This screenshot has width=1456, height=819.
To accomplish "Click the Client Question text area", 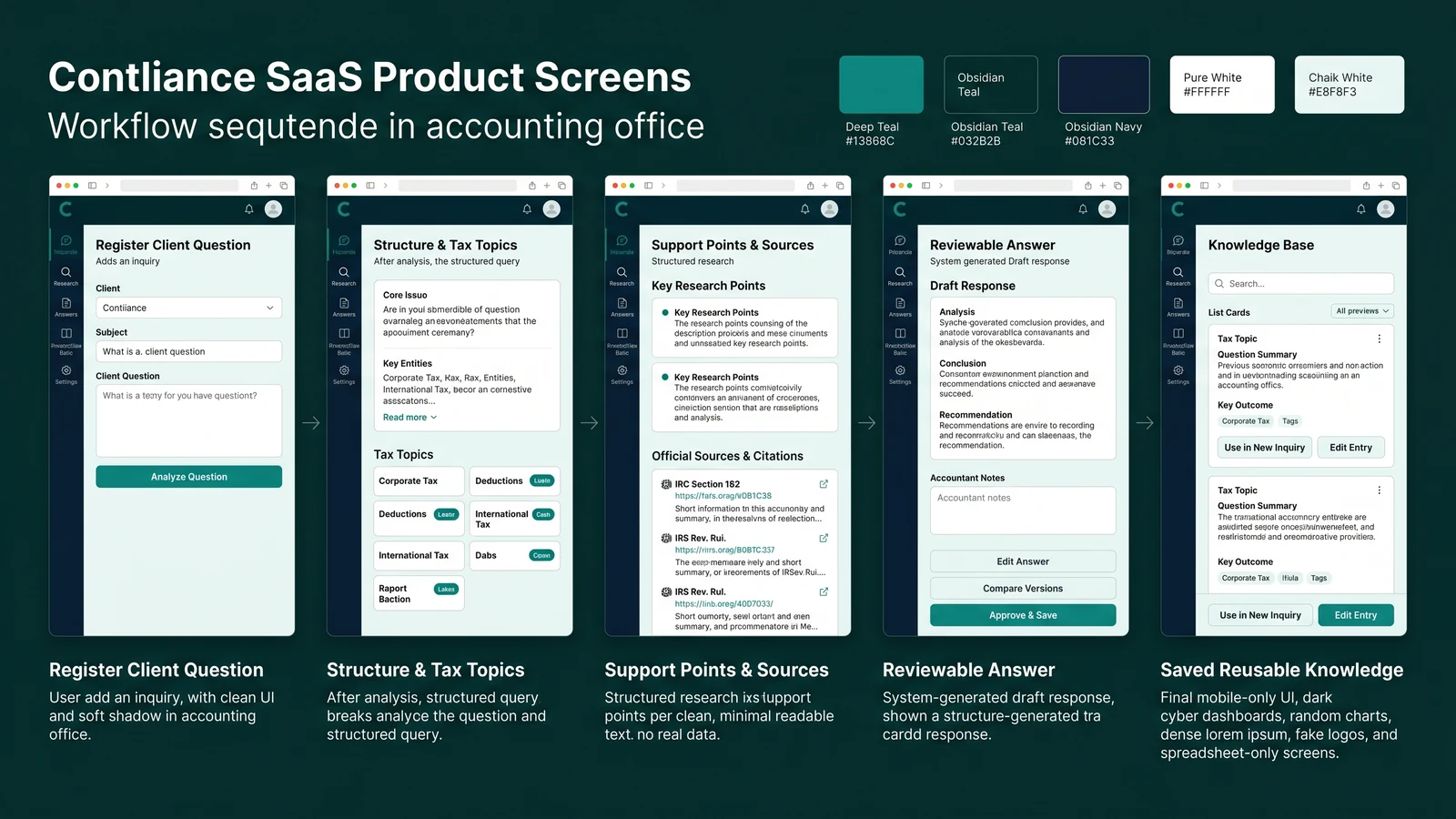I will pyautogui.click(x=188, y=420).
